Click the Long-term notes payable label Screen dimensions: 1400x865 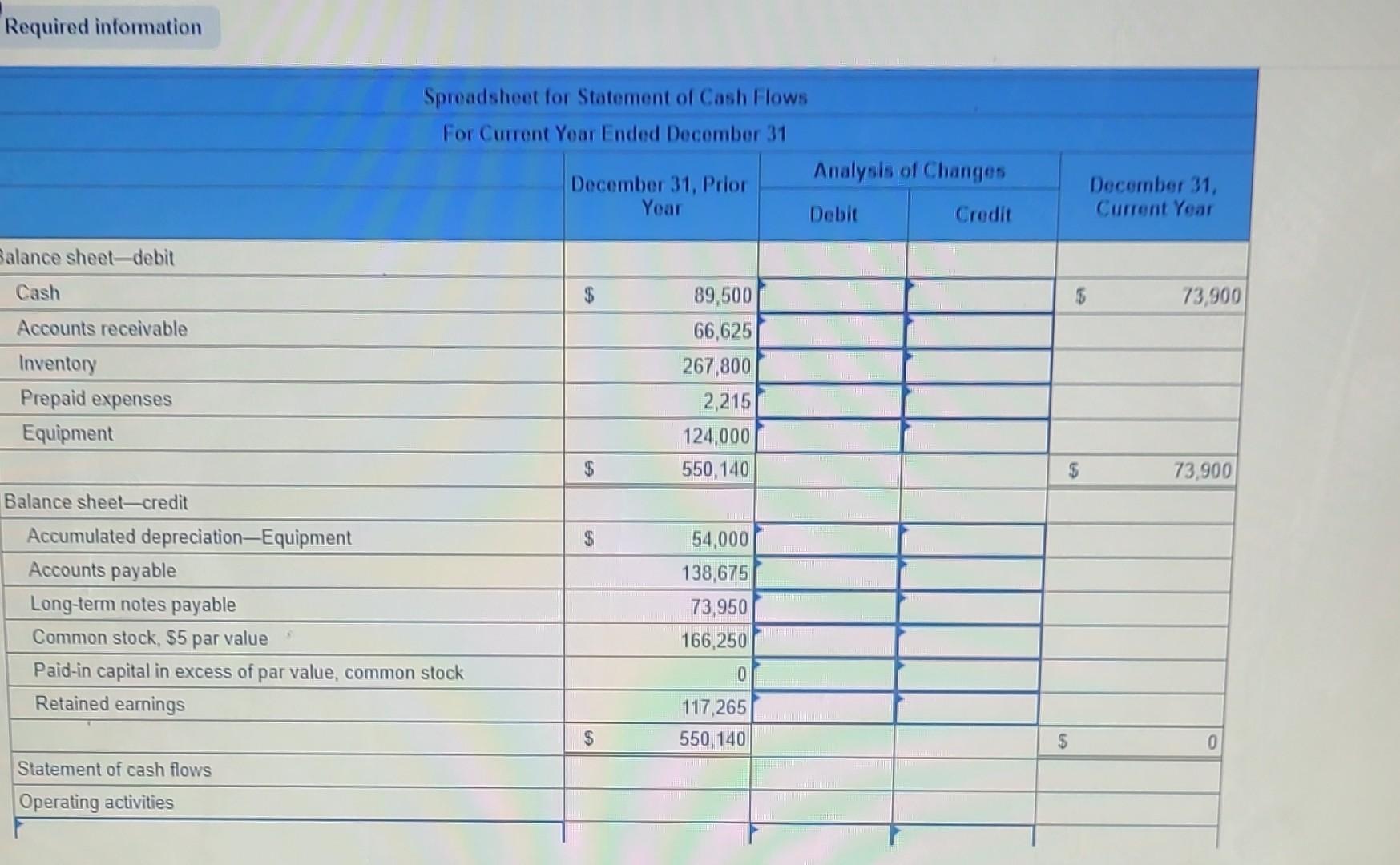pyautogui.click(x=133, y=605)
